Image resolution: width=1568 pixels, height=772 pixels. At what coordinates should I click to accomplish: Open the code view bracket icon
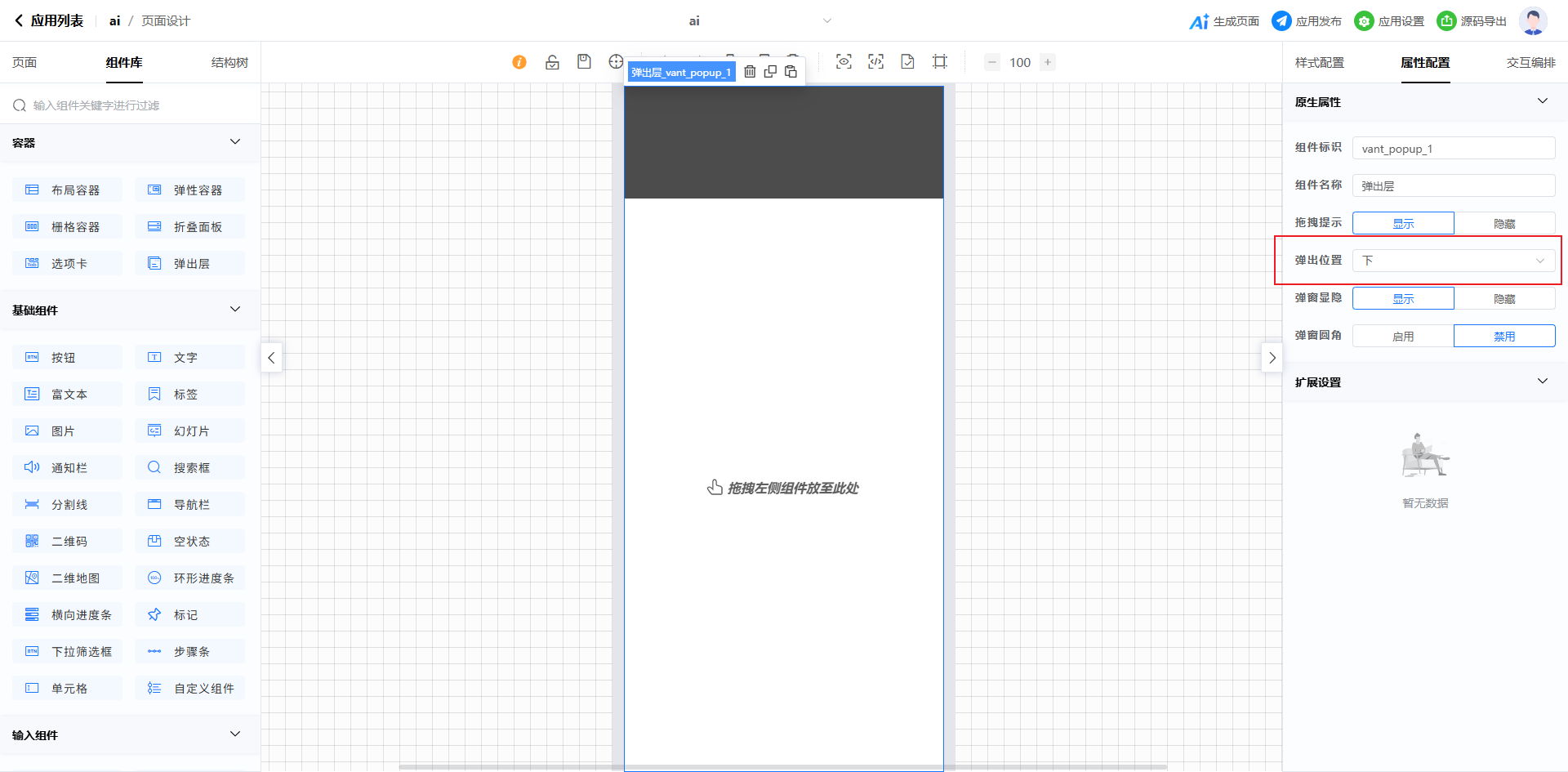tap(875, 62)
